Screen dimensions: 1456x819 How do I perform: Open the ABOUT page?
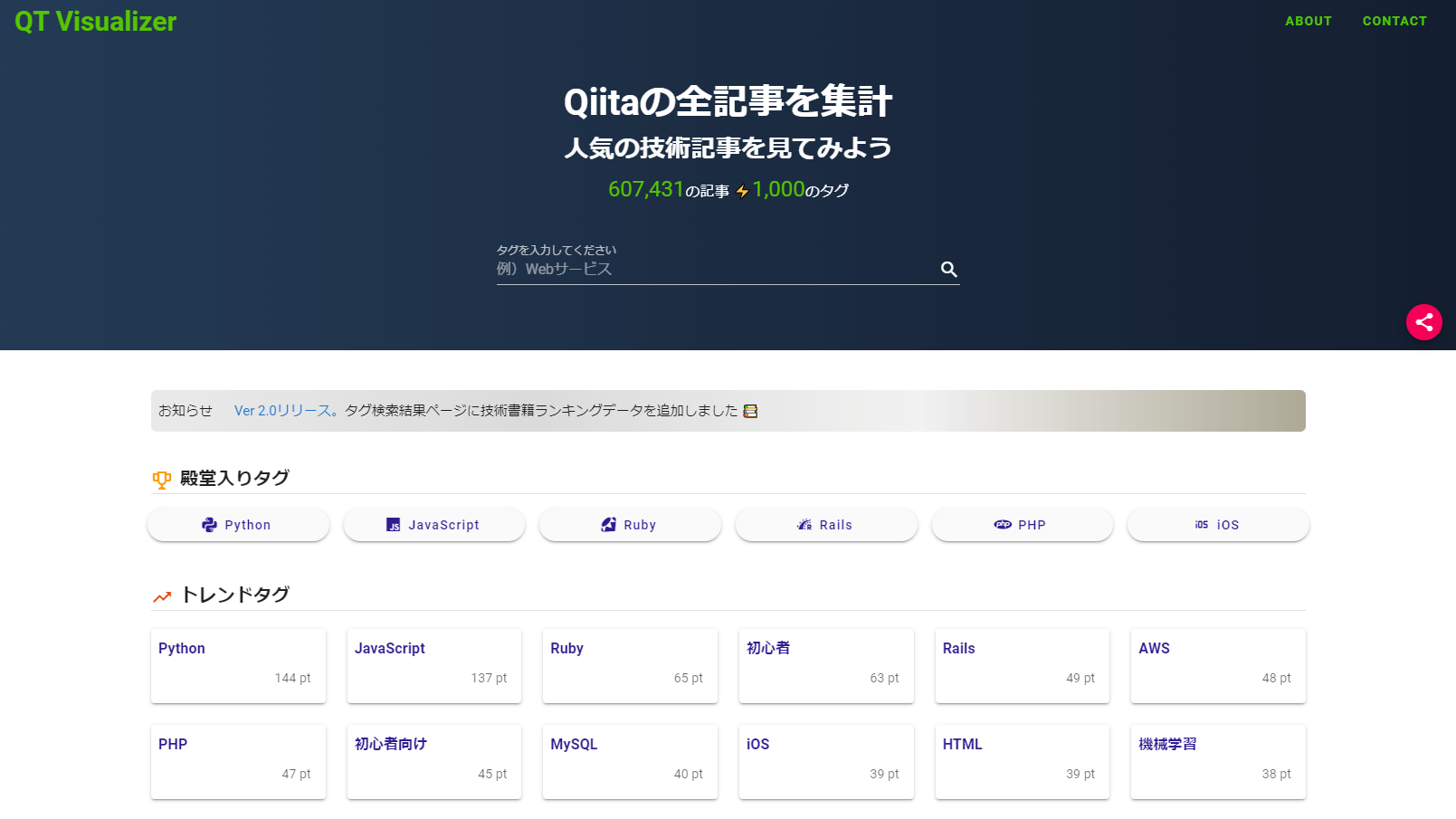click(1308, 21)
